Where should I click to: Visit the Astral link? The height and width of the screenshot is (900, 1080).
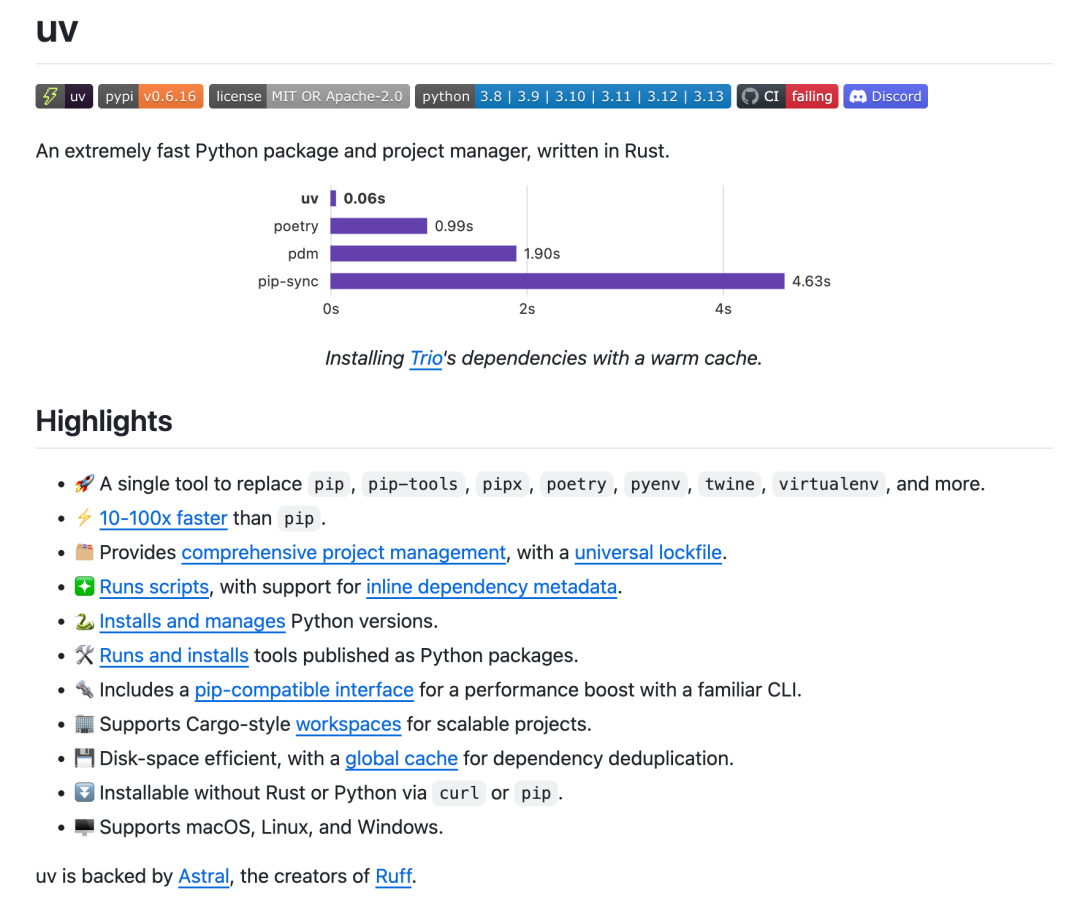(204, 877)
